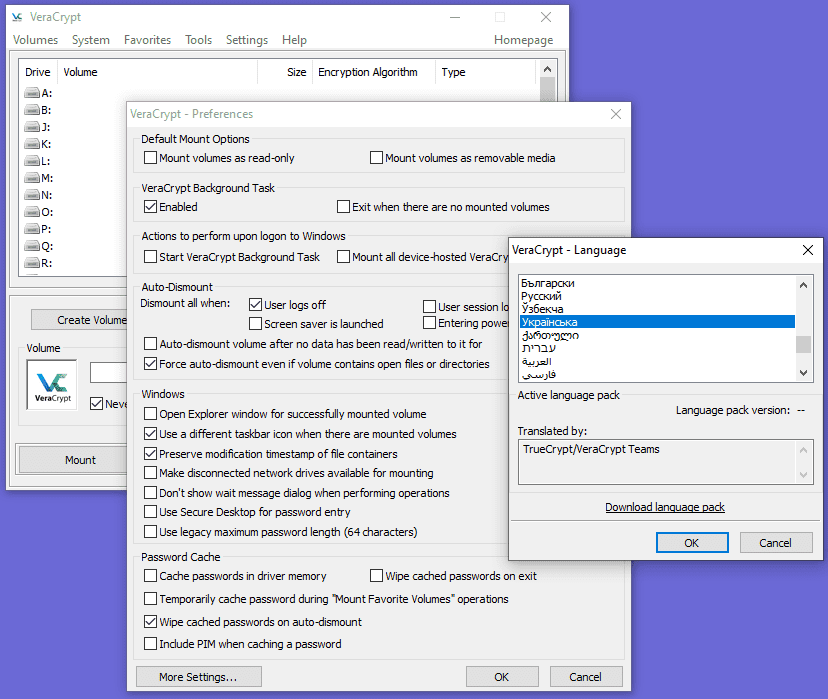This screenshot has height=699, width=828.
Task: Select drive P: icon in drive list
Action: pyautogui.click(x=32, y=229)
